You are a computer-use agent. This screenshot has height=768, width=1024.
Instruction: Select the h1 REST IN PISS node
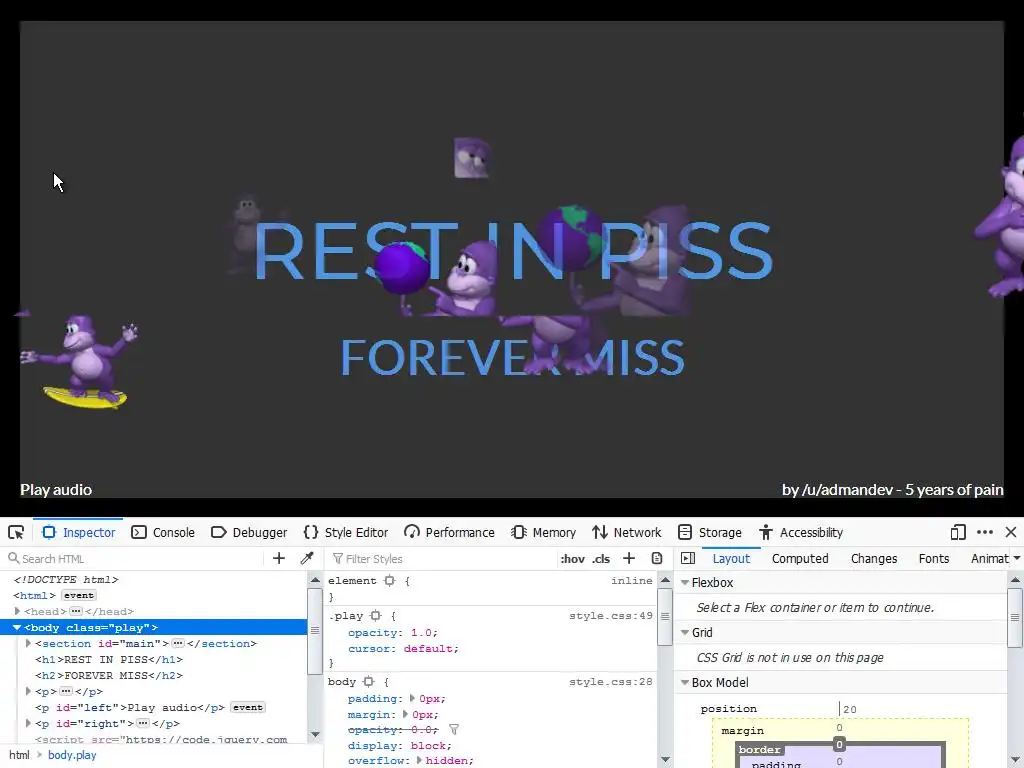[x=109, y=660]
